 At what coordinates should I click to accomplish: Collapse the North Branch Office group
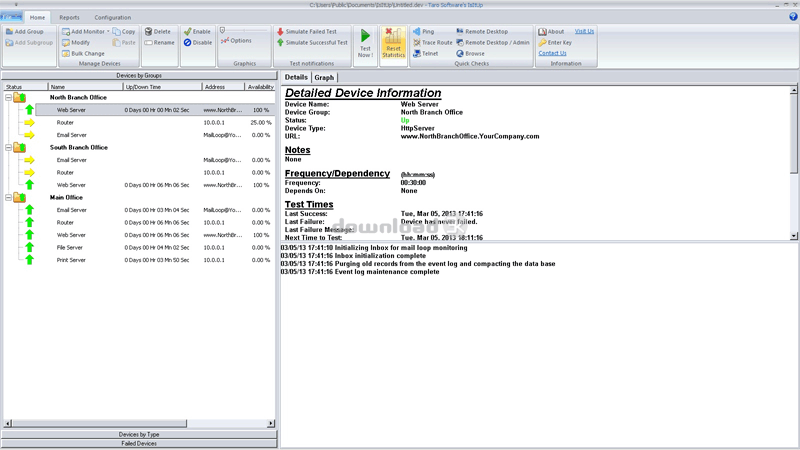click(7, 97)
